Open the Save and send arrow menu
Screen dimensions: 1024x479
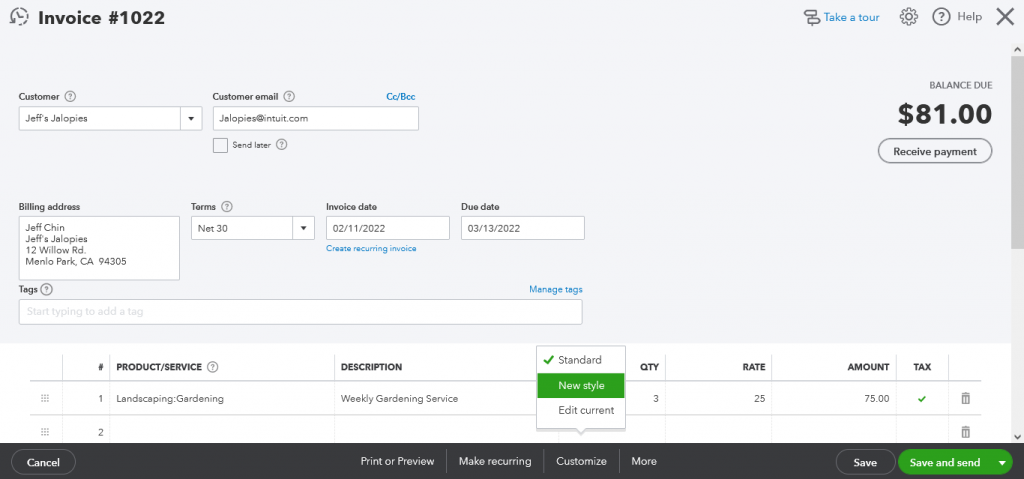click(1002, 462)
